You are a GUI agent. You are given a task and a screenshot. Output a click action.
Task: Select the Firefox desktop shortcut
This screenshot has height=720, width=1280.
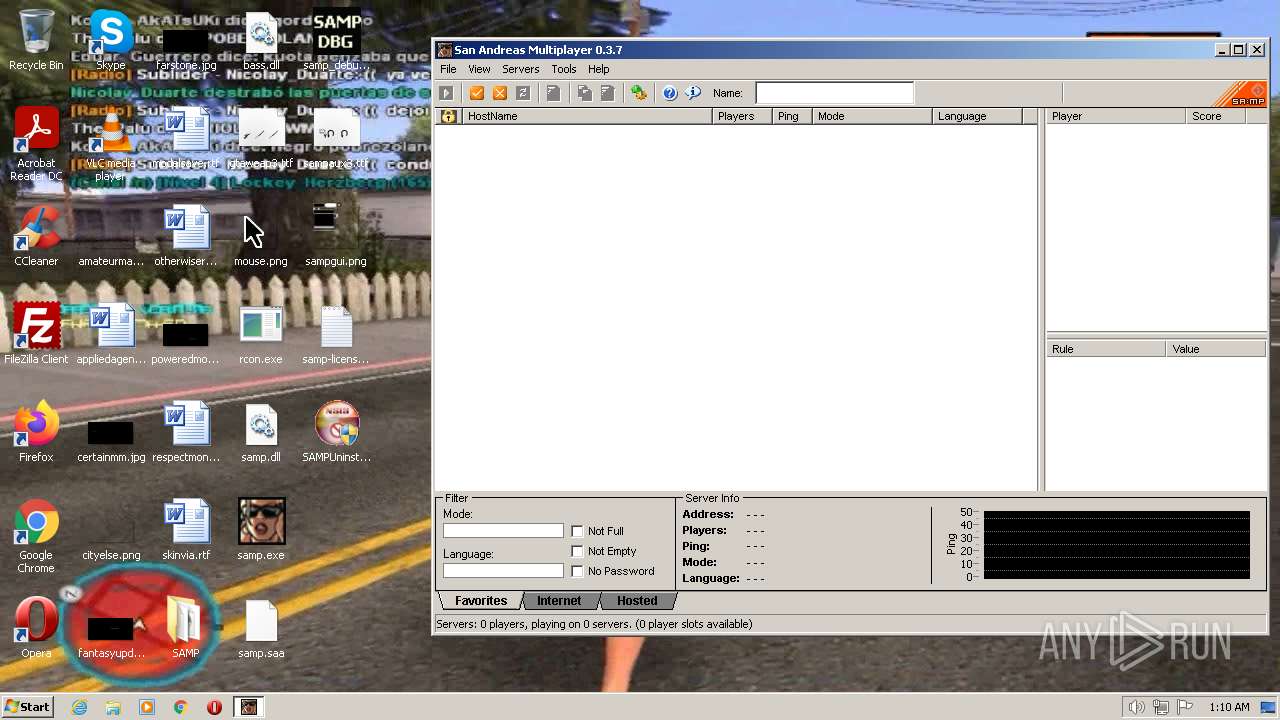(x=36, y=432)
